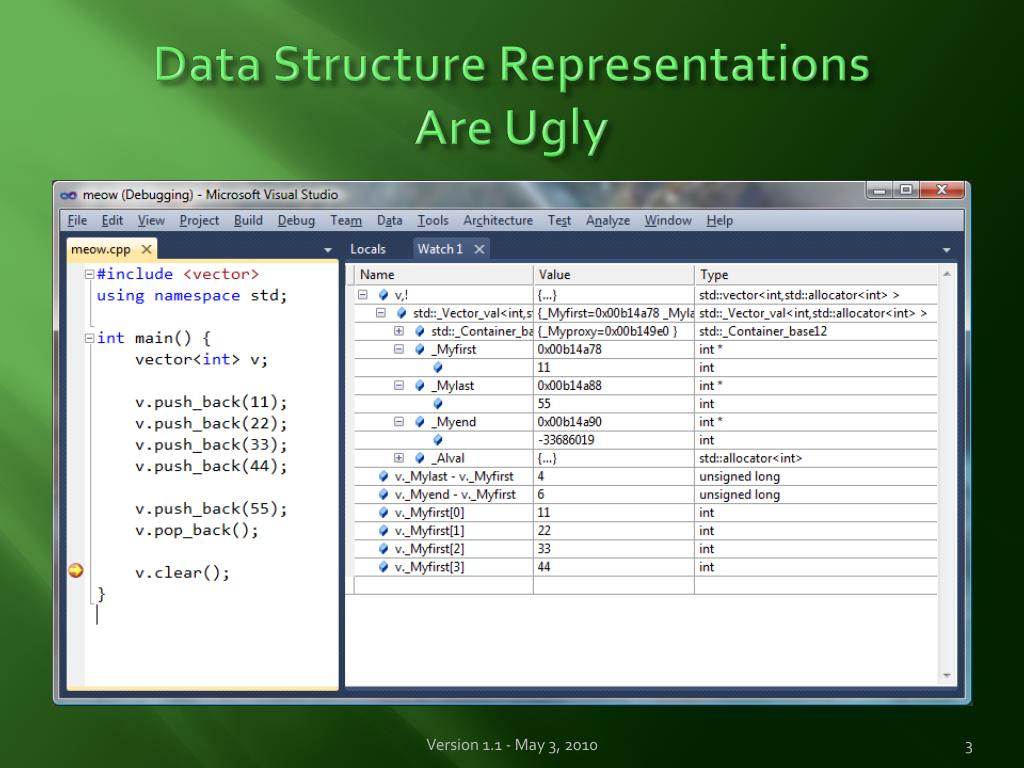Click the icon beside std::_Vector_val
Image resolution: width=1024 pixels, height=768 pixels.
tap(402, 313)
